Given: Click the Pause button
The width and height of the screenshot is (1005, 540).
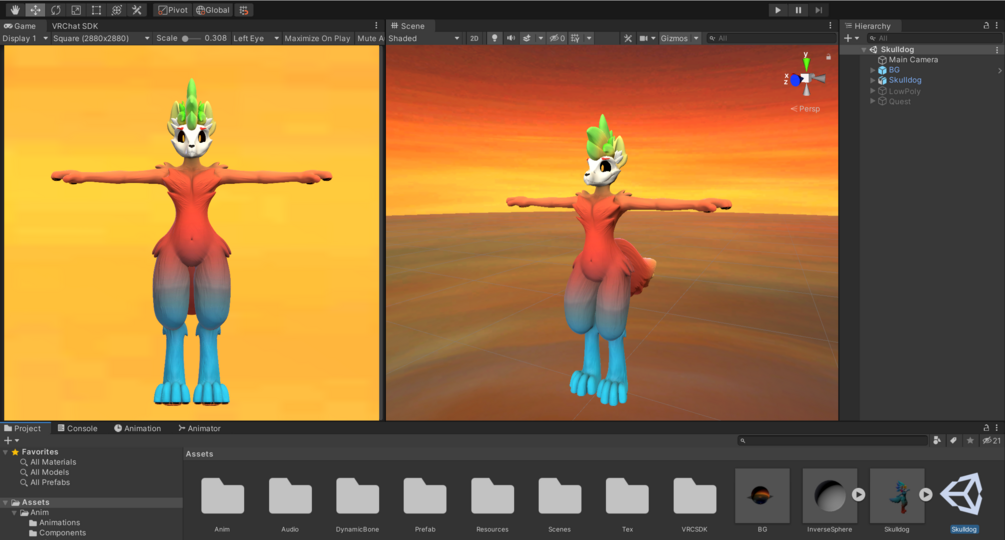Looking at the screenshot, I should 798,10.
